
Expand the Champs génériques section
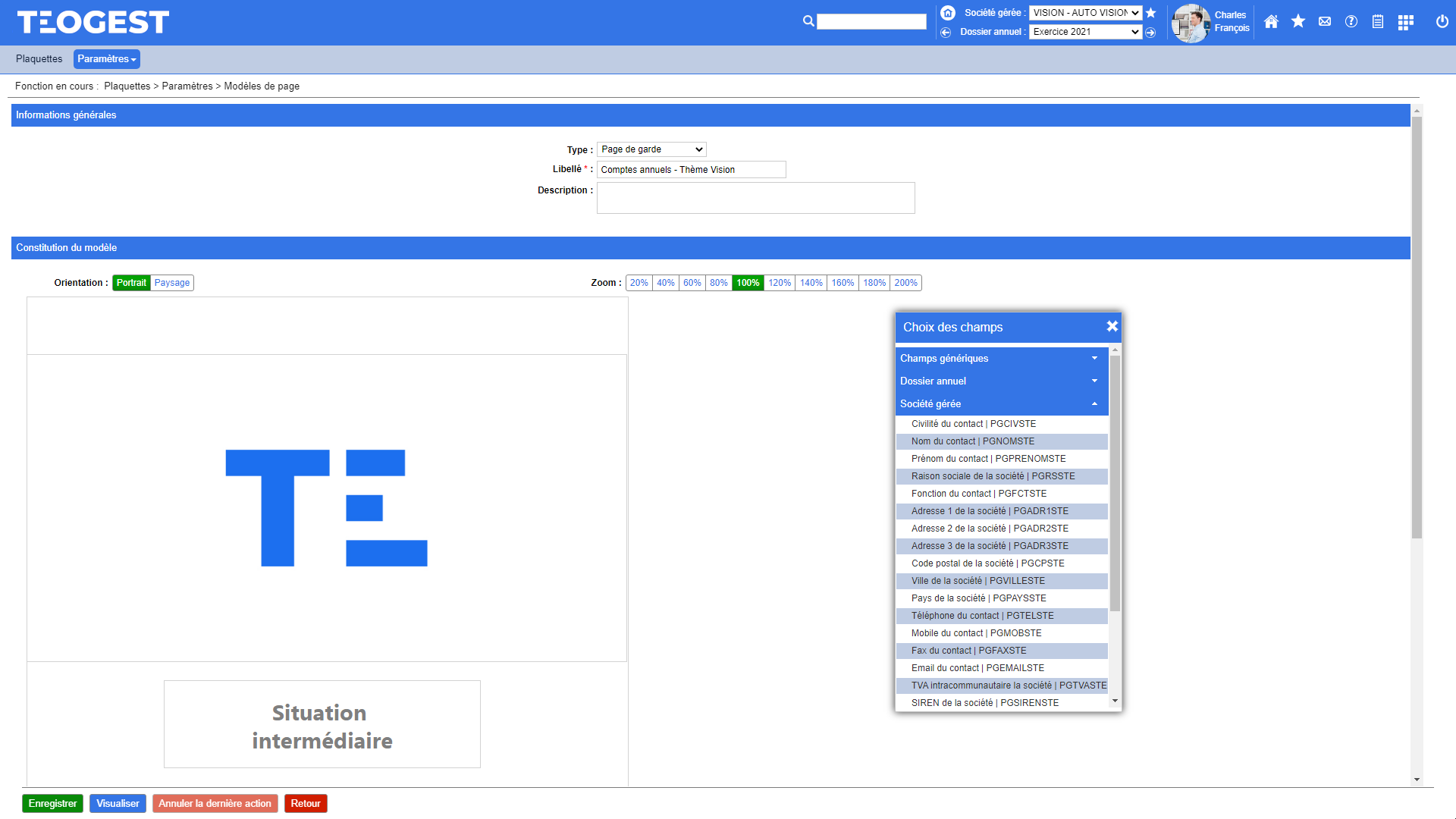click(1002, 358)
